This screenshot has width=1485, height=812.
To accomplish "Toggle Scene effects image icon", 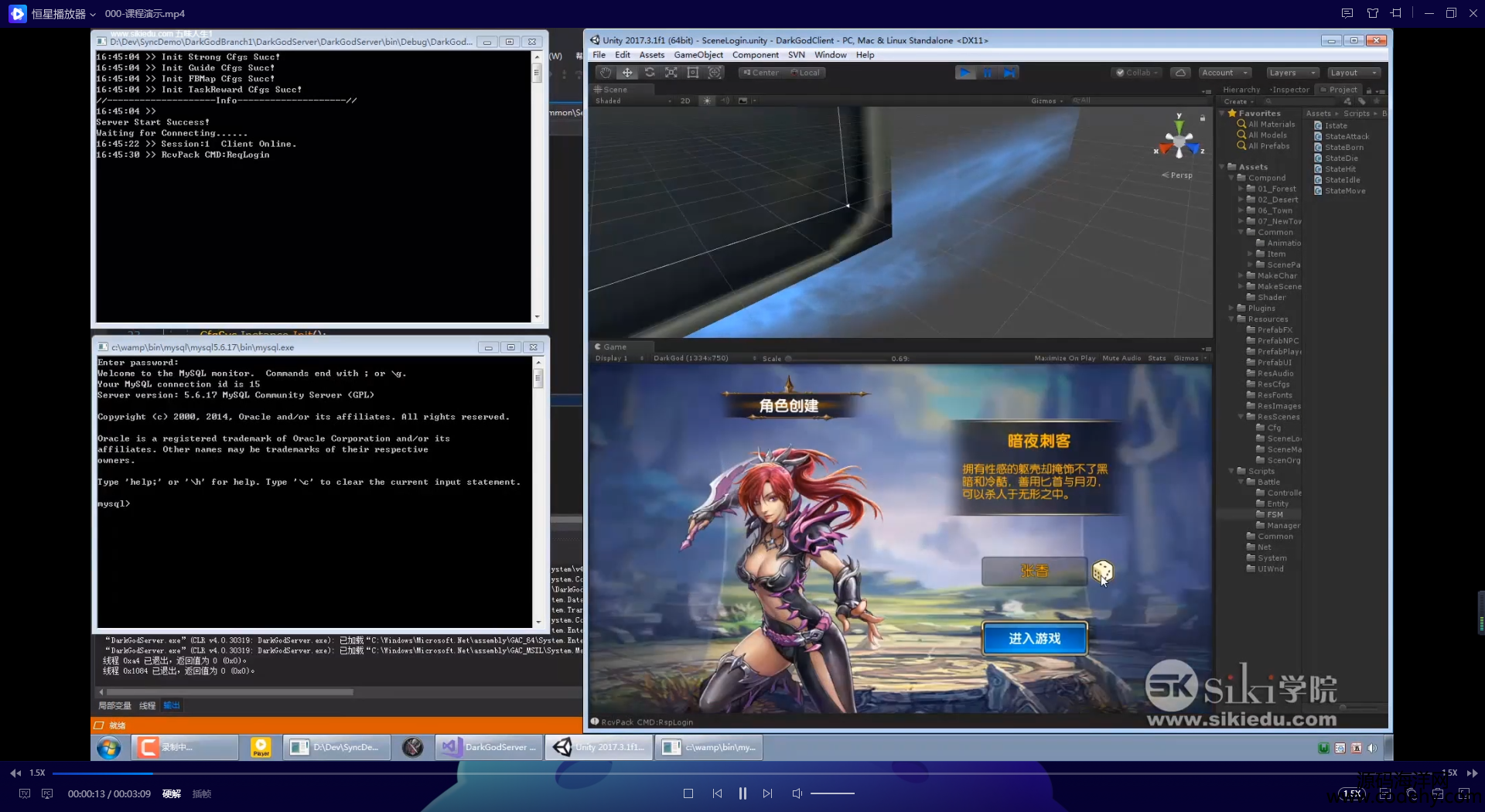I will click(x=743, y=101).
